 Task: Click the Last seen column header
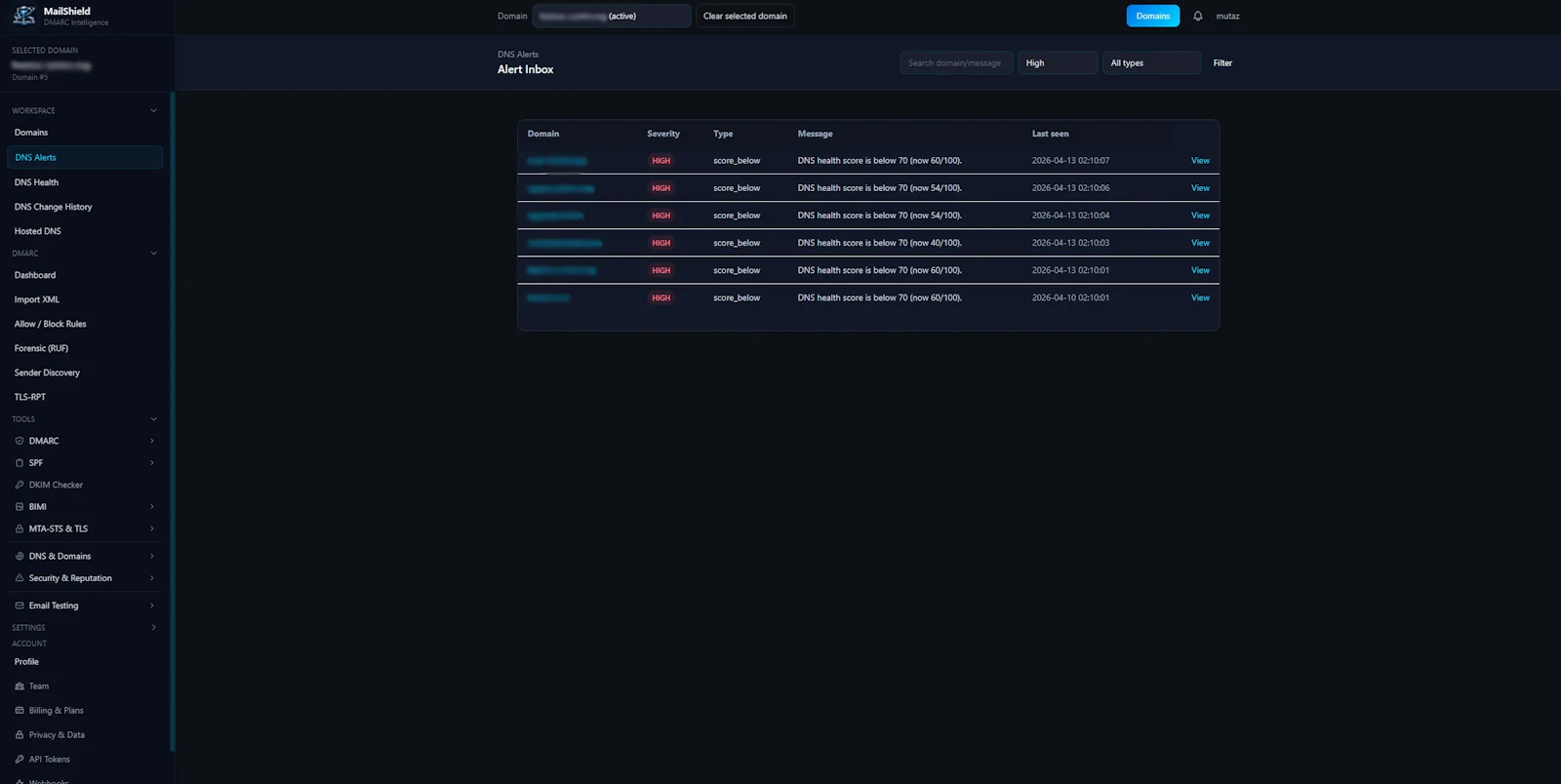tap(1051, 134)
